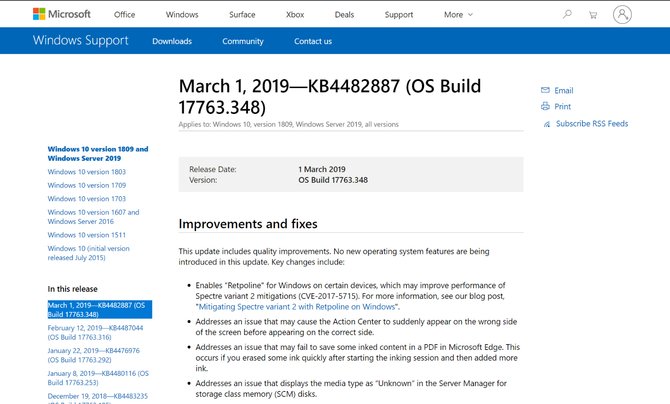Click the 'Applies to' line text
The width and height of the screenshot is (670, 404).
point(288,124)
